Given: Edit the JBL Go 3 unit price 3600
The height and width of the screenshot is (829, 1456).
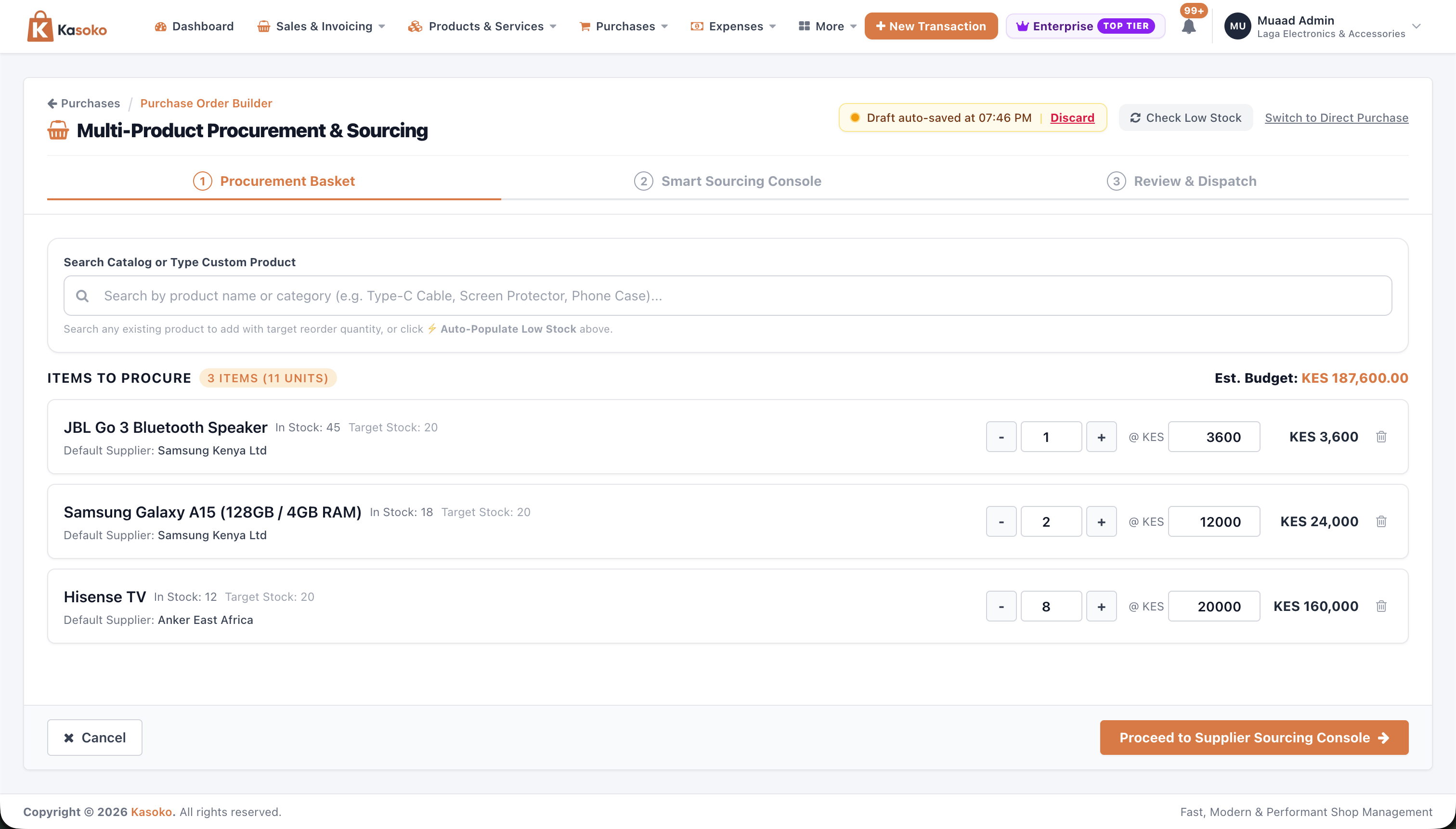Looking at the screenshot, I should click(x=1214, y=437).
